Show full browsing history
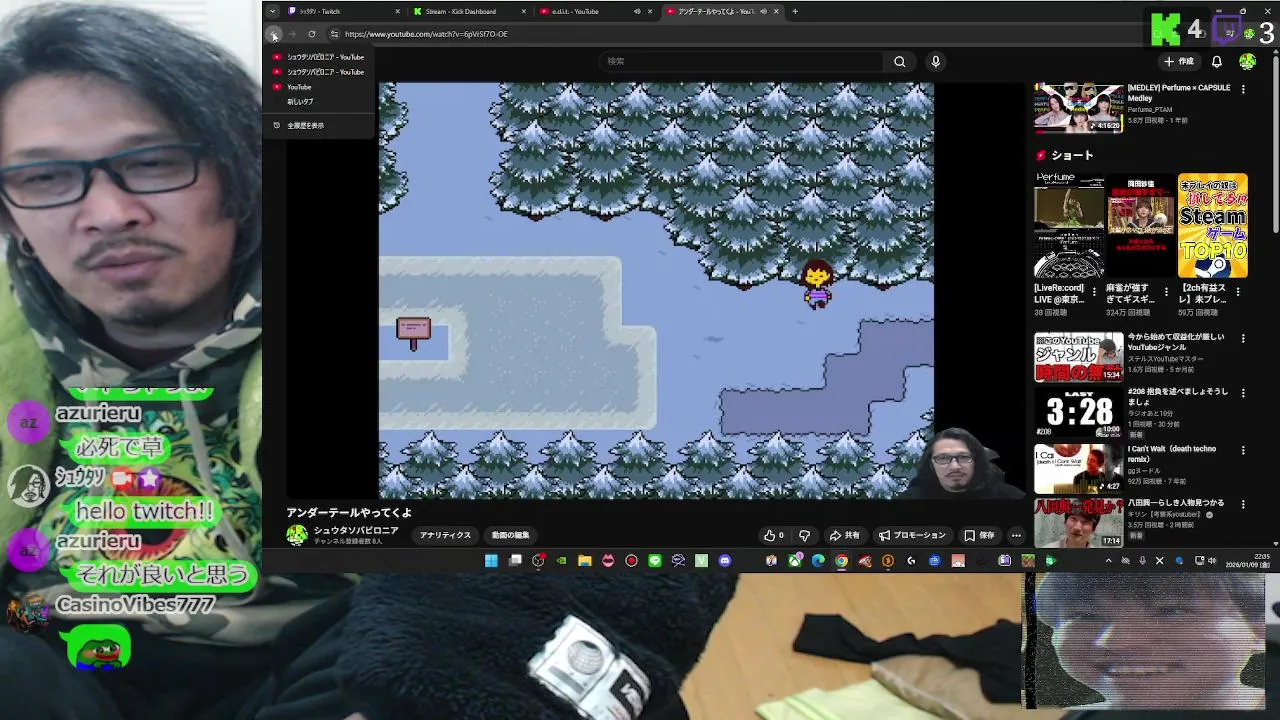 point(319,125)
